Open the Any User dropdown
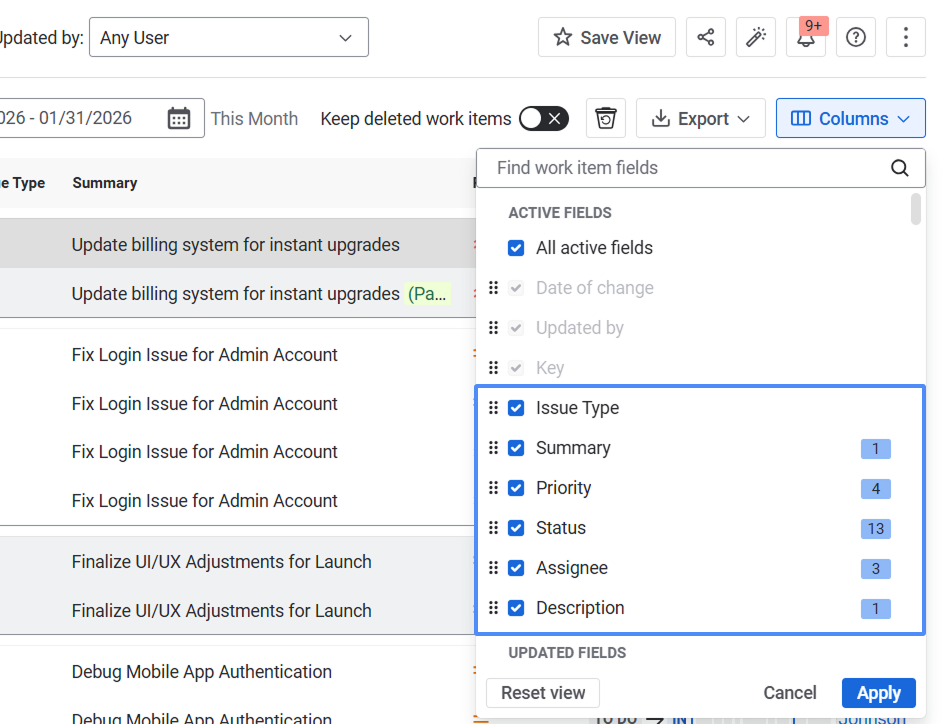This screenshot has width=947, height=724. pos(228,38)
